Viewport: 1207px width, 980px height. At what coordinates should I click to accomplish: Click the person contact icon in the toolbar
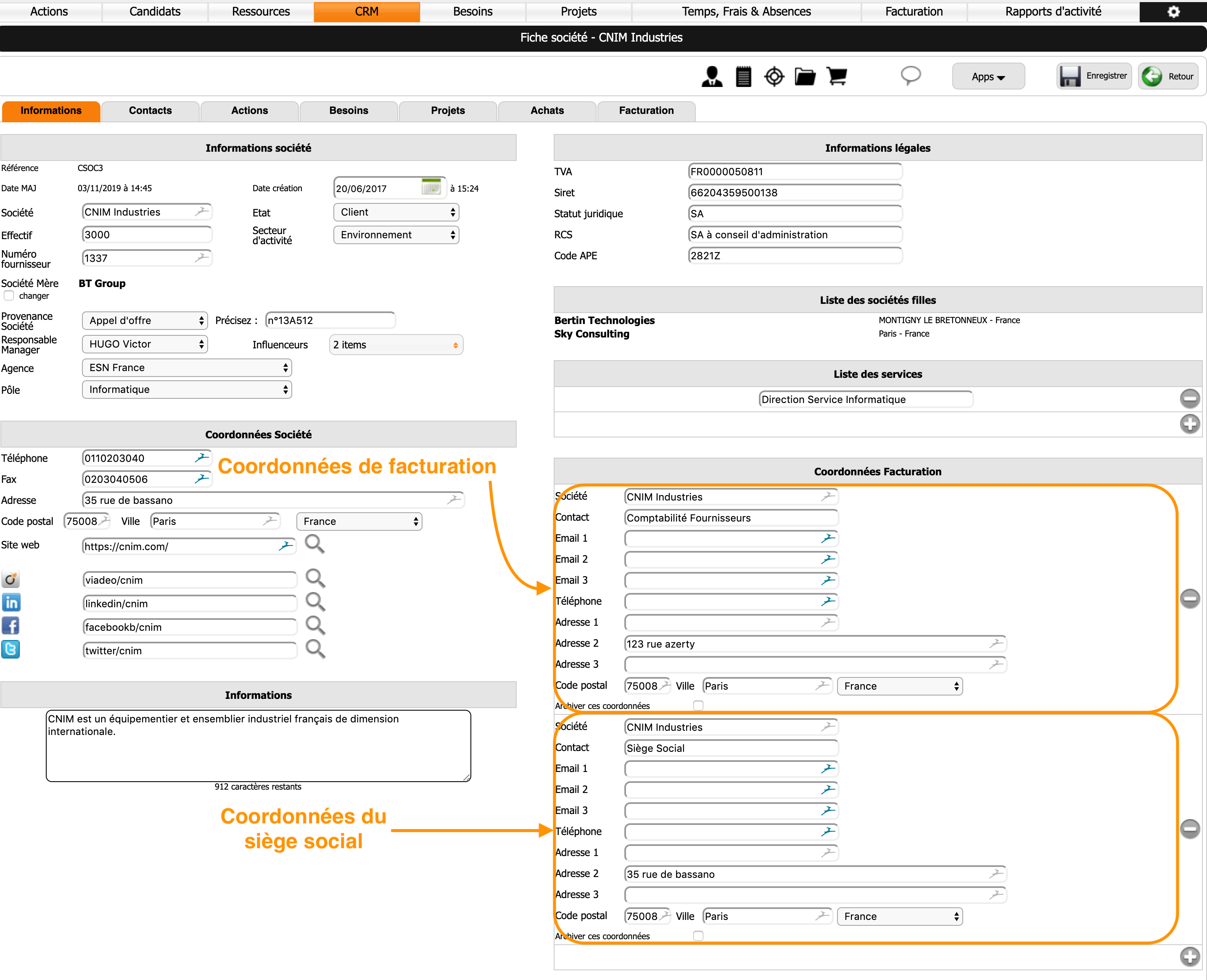(x=712, y=76)
